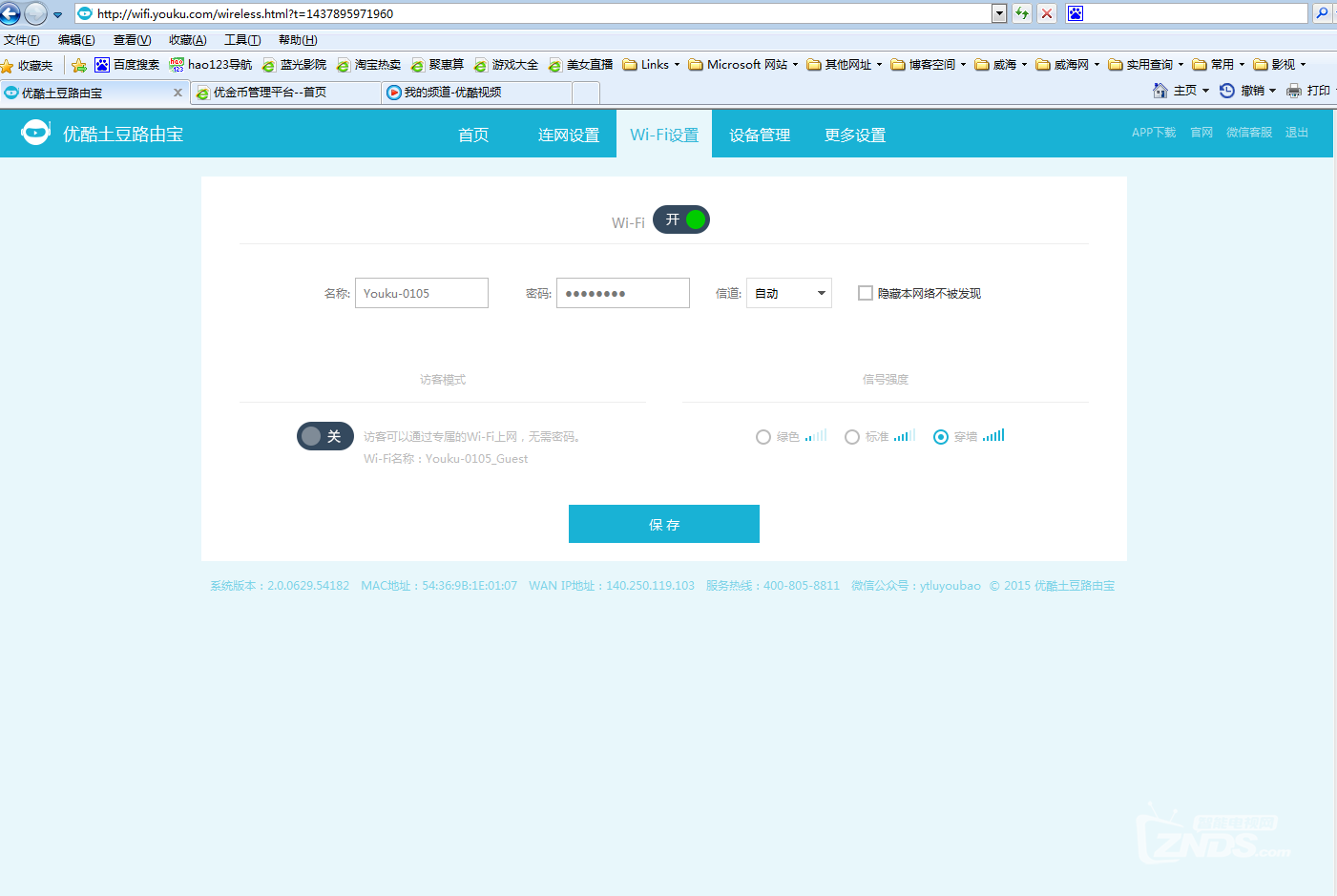Open the 查看(V) menu

[132, 40]
